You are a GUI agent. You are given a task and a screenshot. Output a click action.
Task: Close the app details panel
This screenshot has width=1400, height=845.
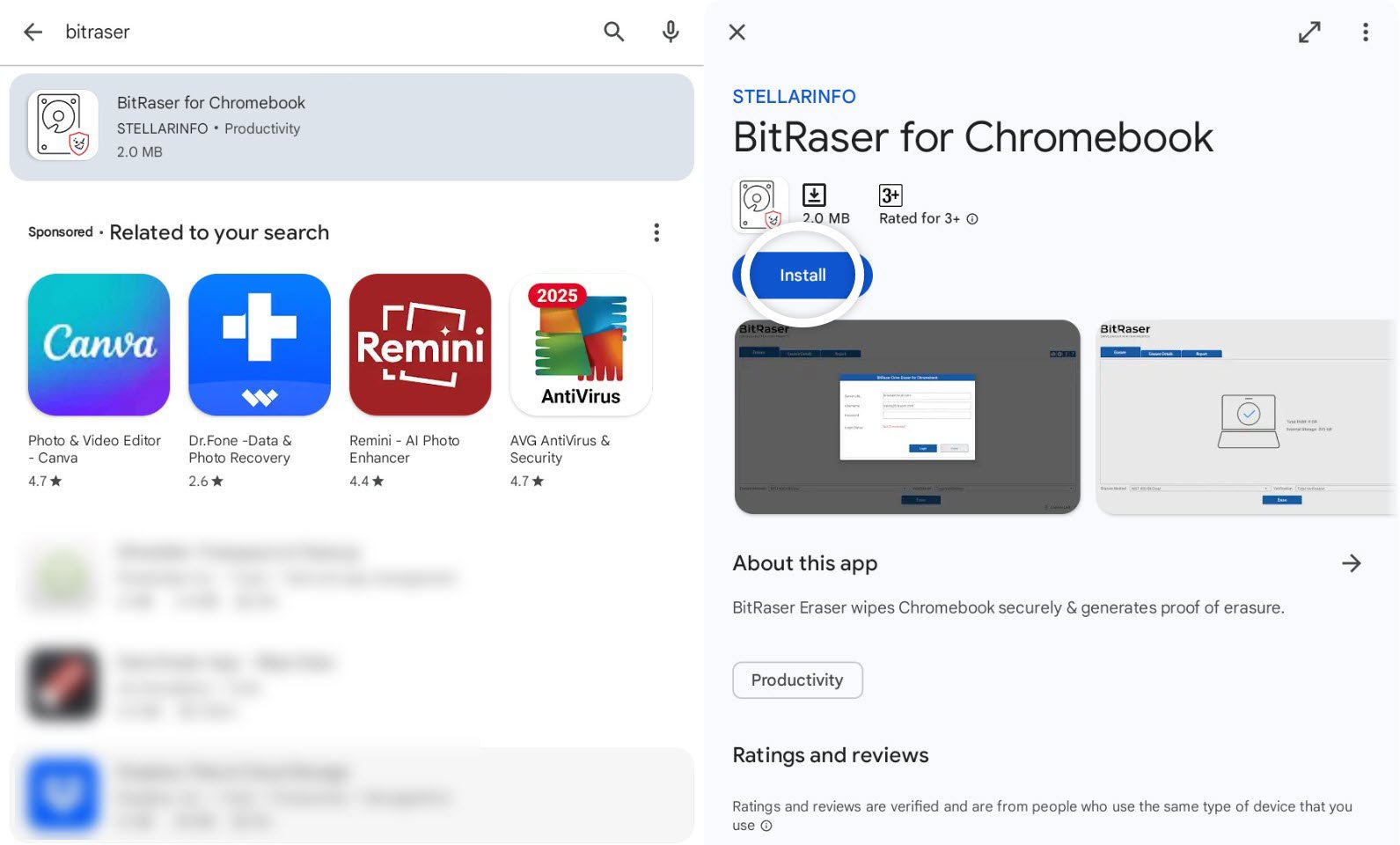coord(737,33)
